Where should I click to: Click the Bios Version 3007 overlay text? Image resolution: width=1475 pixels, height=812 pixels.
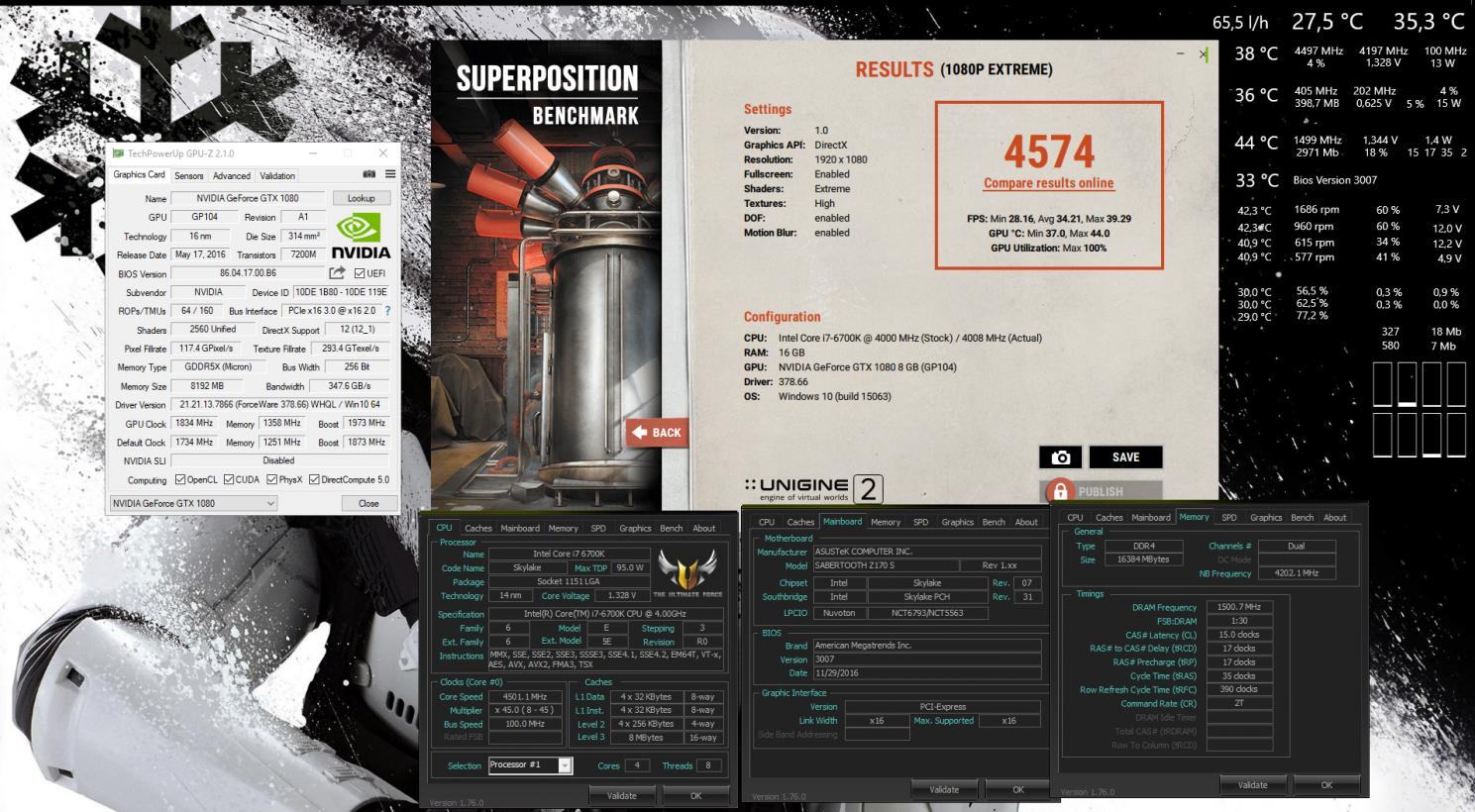pos(1335,180)
